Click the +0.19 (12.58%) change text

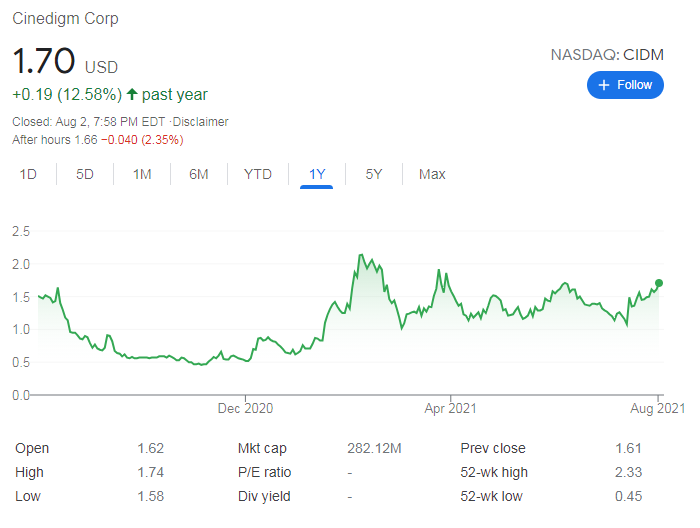coord(67,95)
